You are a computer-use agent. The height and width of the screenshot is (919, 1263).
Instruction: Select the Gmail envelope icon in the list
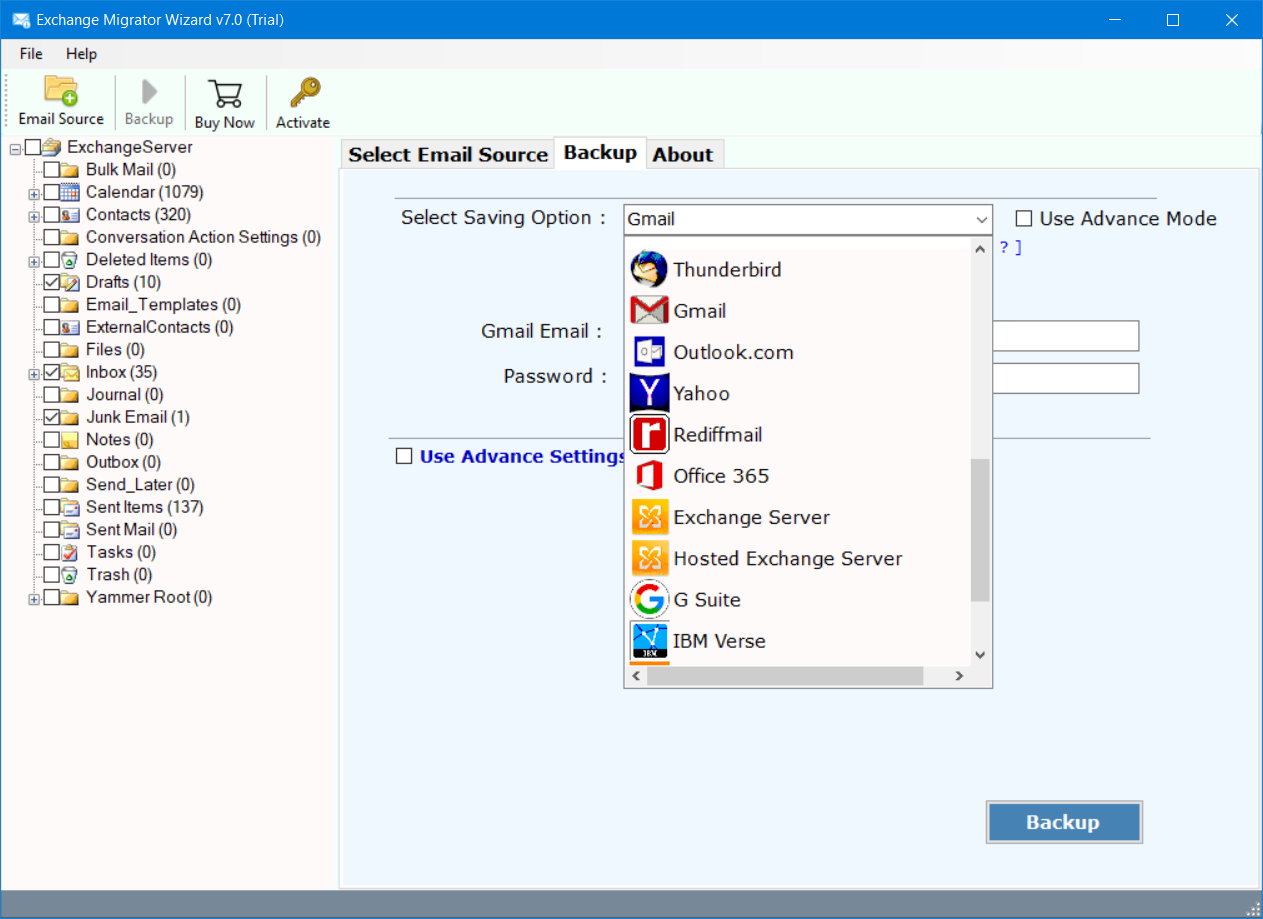(649, 310)
